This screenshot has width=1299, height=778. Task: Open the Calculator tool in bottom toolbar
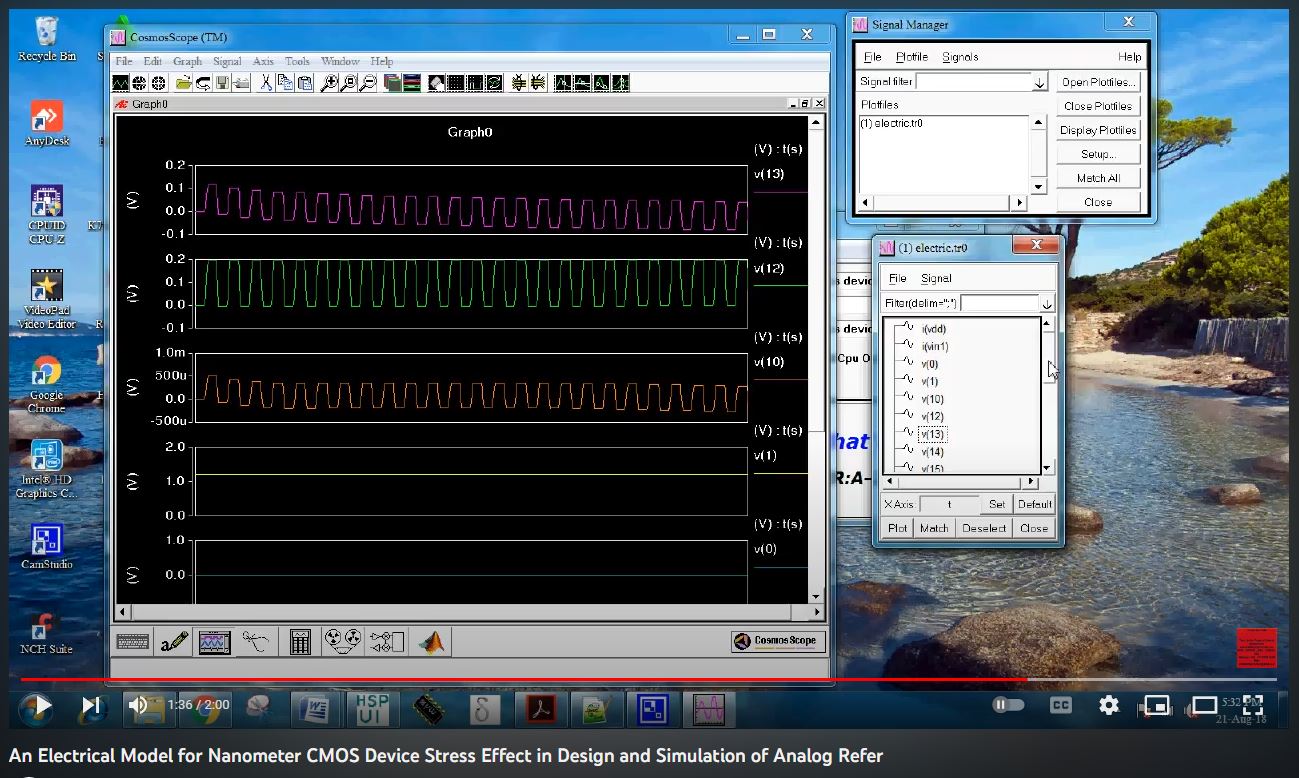click(x=300, y=642)
